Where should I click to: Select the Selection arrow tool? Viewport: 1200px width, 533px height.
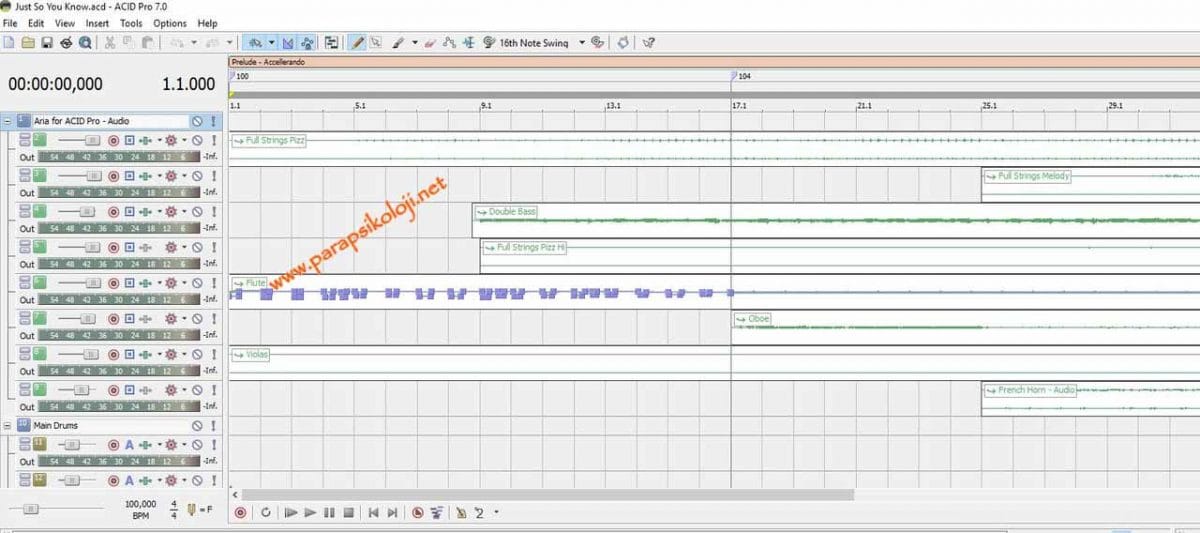tap(375, 43)
